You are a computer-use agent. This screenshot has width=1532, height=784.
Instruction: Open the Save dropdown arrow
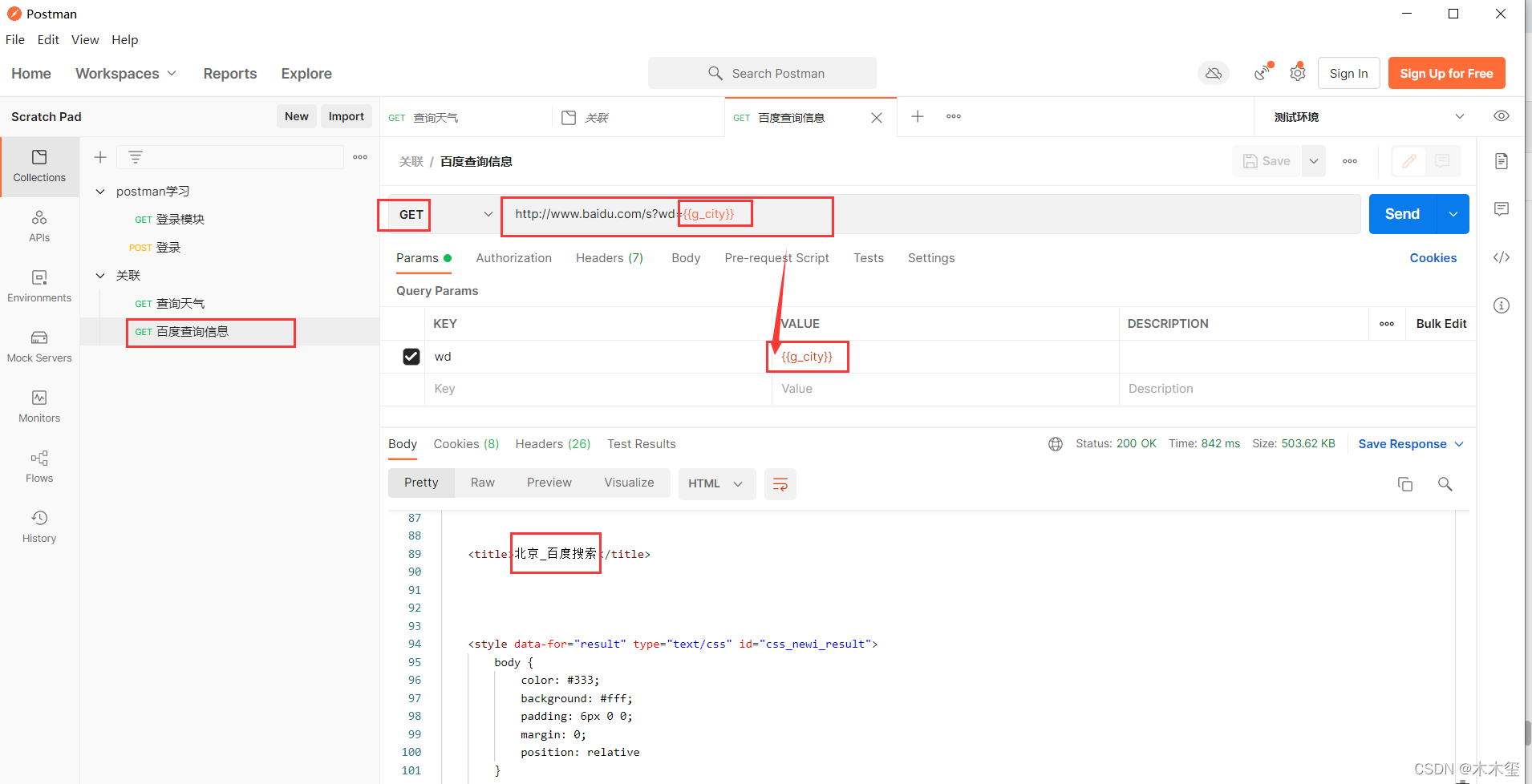1314,161
